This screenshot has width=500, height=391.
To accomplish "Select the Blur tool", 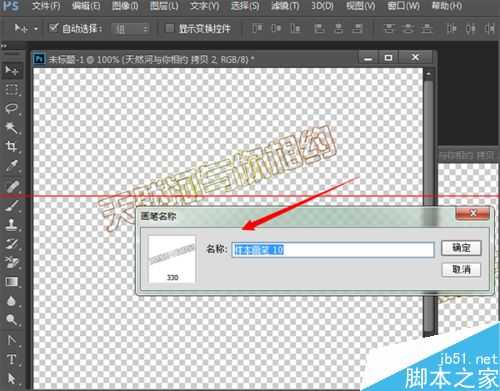I will click(12, 301).
